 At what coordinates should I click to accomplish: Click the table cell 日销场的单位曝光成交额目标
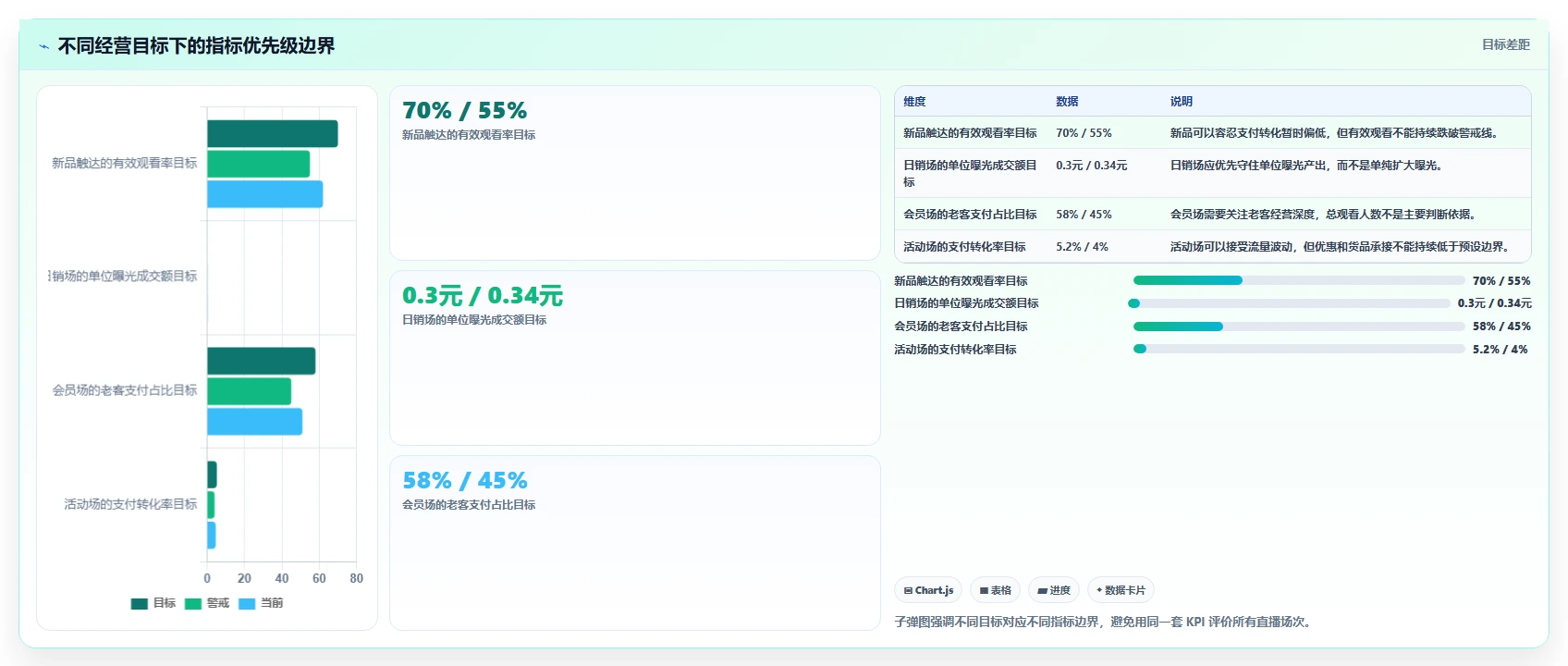[970, 173]
